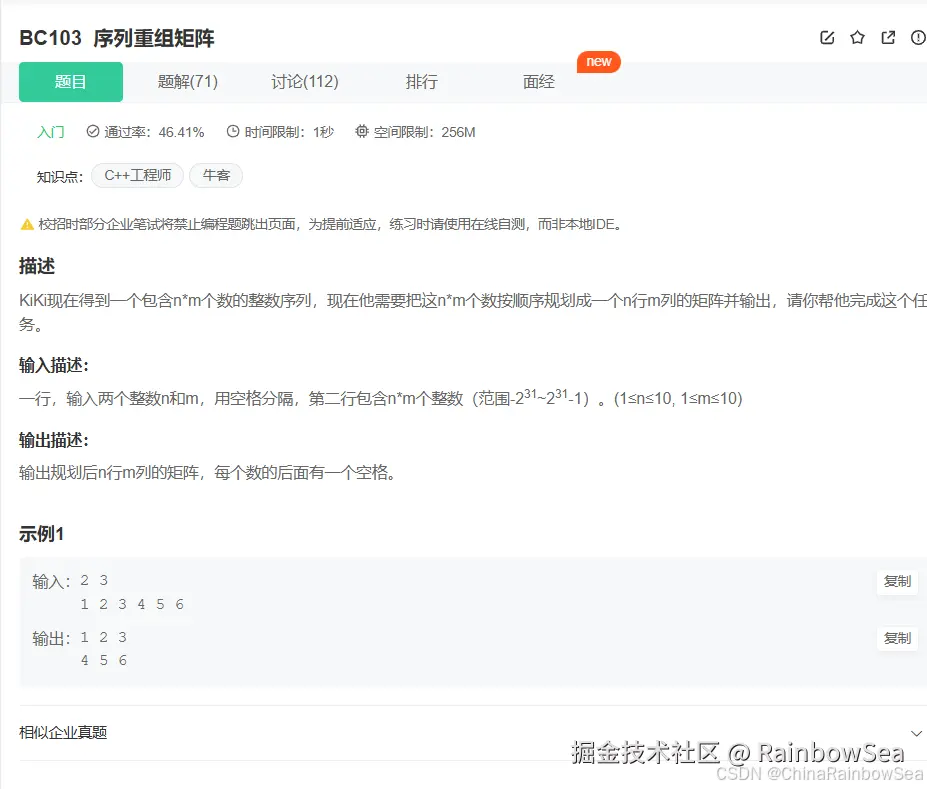Image resolution: width=927 pixels, height=789 pixels.
Task: Click the edit/contribute pencil icon top right
Action: [x=826, y=36]
